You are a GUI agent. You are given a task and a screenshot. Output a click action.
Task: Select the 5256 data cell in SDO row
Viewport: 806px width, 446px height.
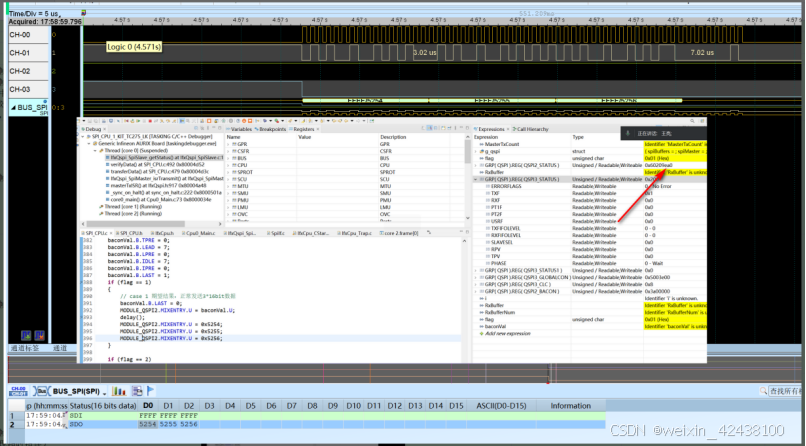189,424
